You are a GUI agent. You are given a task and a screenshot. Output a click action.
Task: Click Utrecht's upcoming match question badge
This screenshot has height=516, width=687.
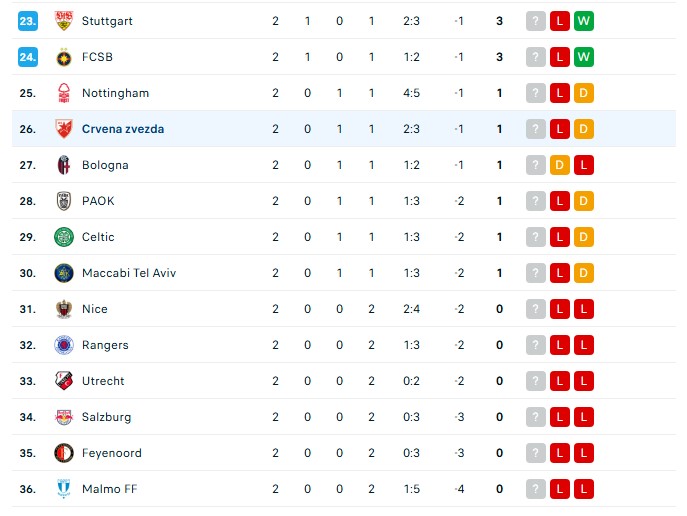(536, 381)
